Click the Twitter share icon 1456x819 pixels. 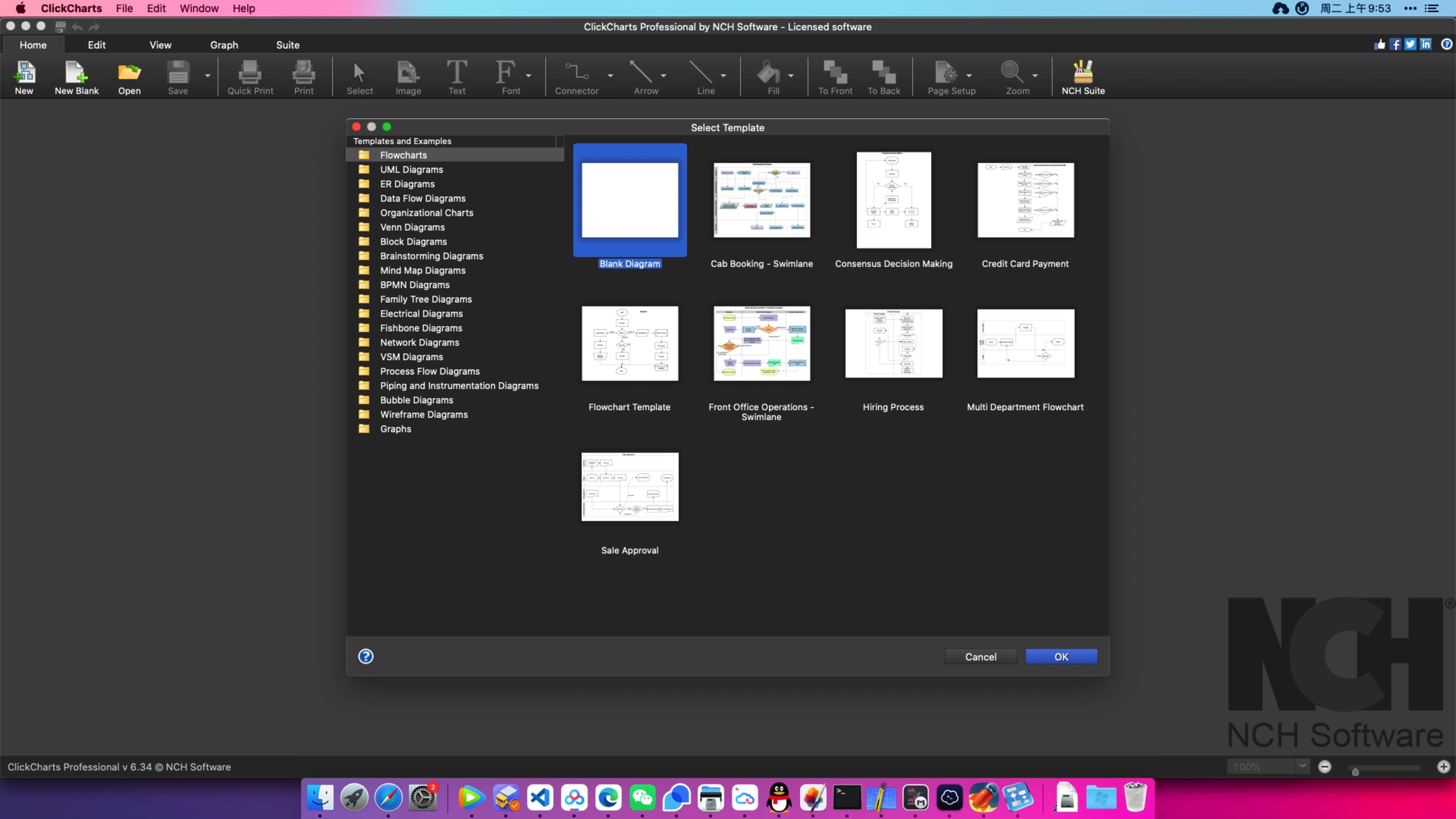[1410, 44]
